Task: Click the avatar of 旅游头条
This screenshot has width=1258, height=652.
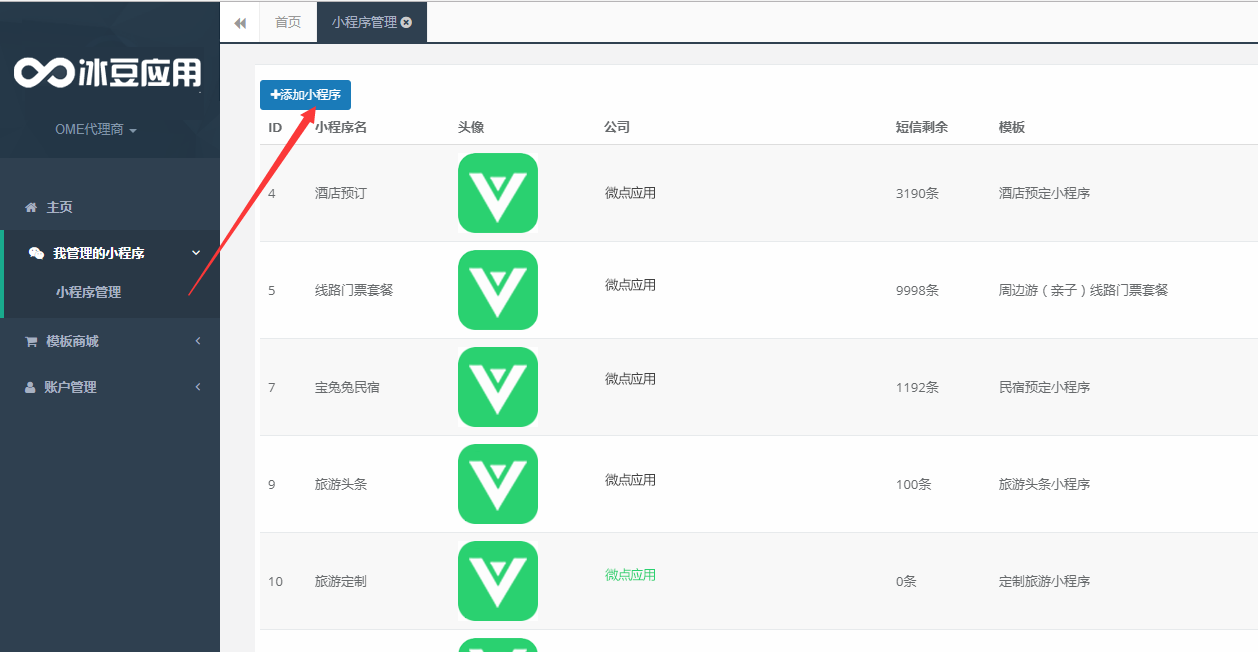Action: click(x=498, y=484)
